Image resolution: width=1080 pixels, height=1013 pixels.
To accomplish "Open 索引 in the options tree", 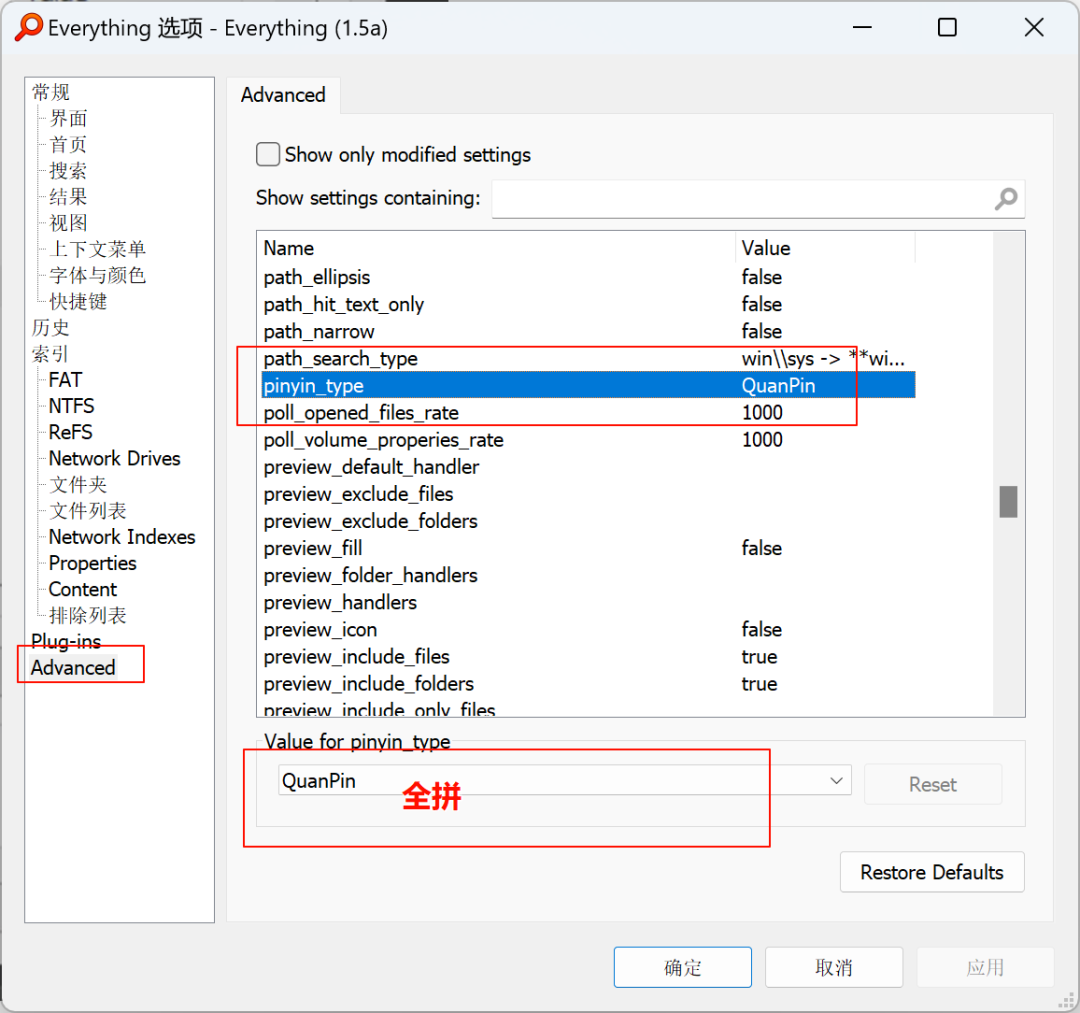I will pyautogui.click(x=51, y=354).
